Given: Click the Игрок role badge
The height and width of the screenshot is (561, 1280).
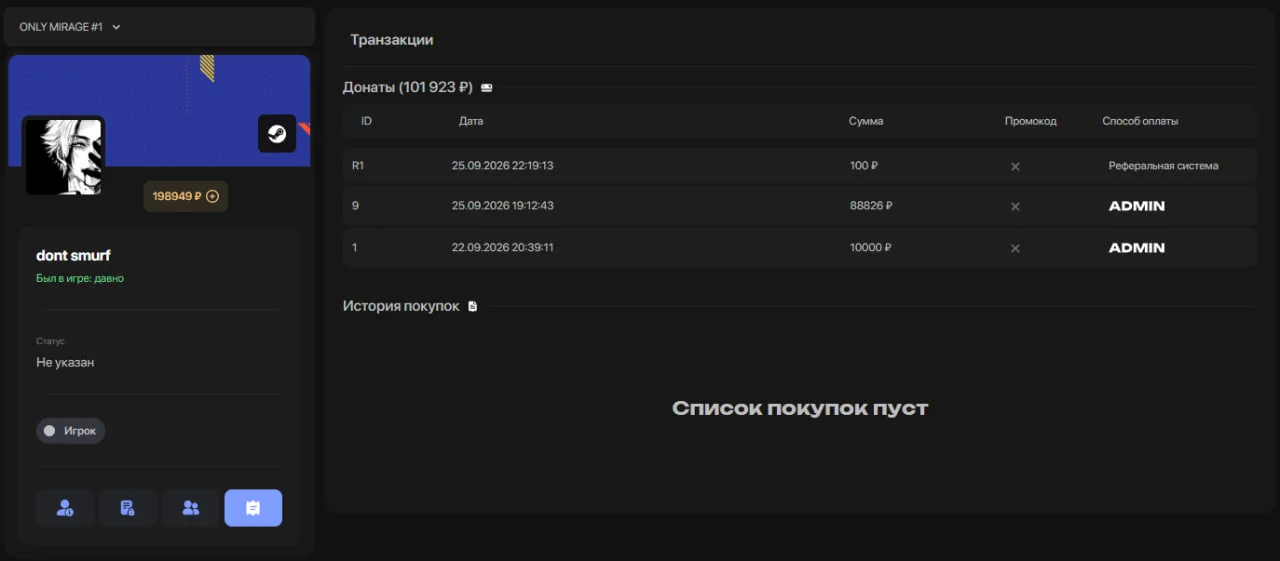Looking at the screenshot, I should tap(70, 431).
